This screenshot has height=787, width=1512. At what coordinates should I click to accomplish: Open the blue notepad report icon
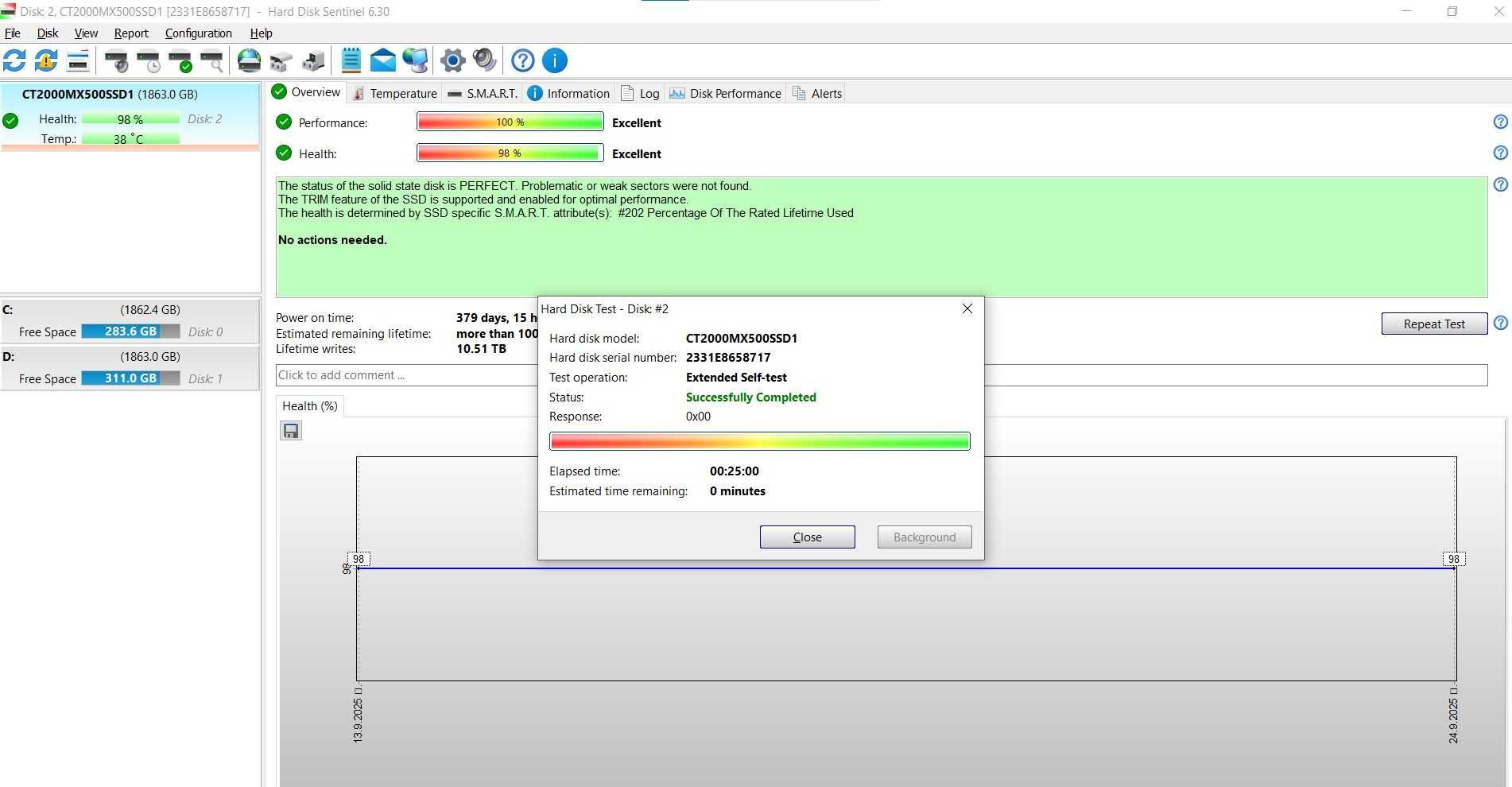[x=351, y=60]
